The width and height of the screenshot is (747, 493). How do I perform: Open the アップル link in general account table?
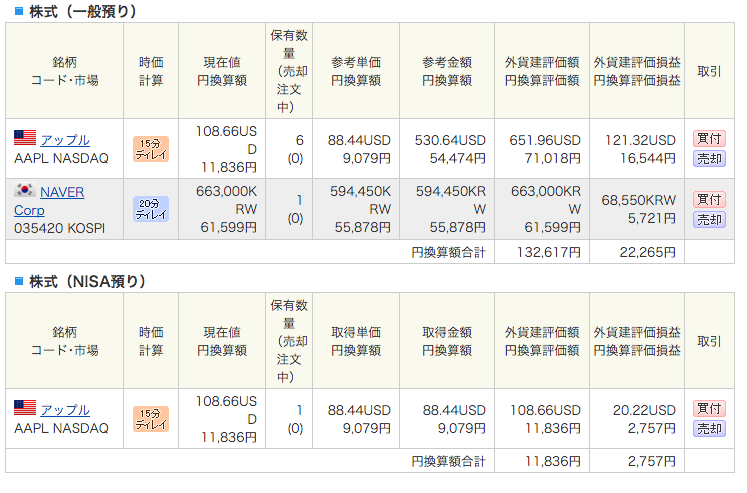[x=65, y=140]
